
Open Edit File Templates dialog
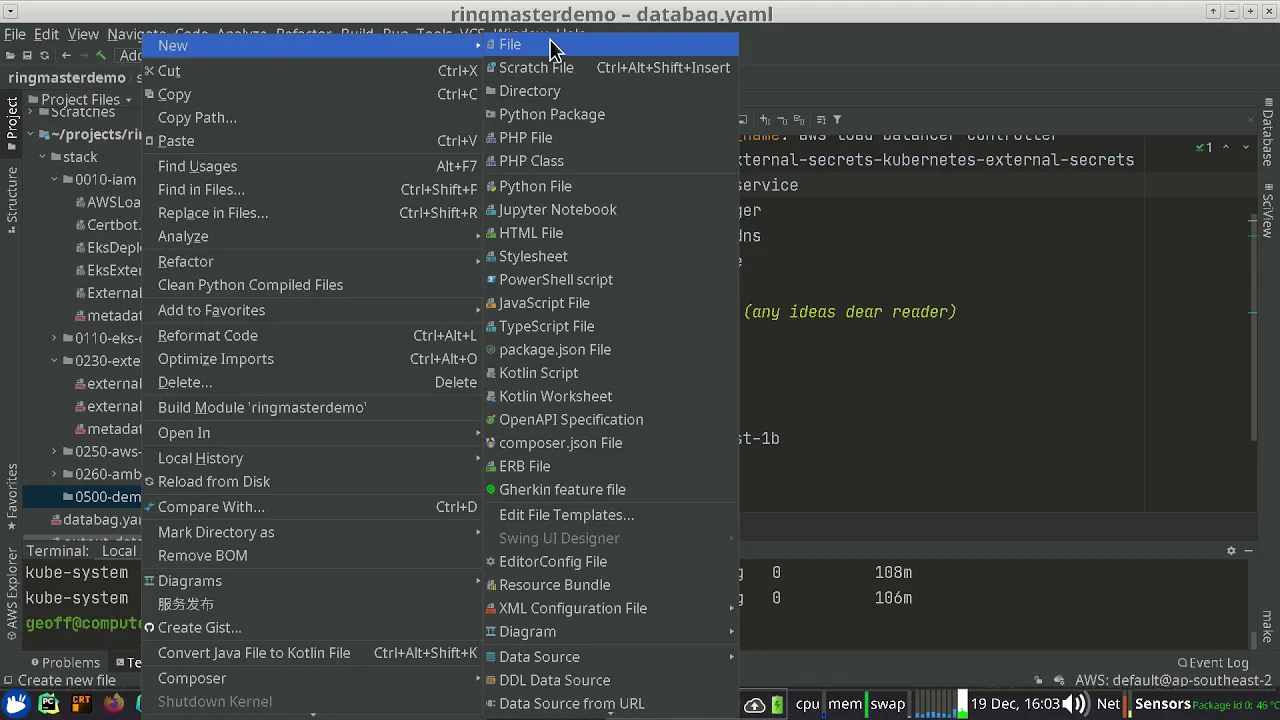pyautogui.click(x=611, y=515)
